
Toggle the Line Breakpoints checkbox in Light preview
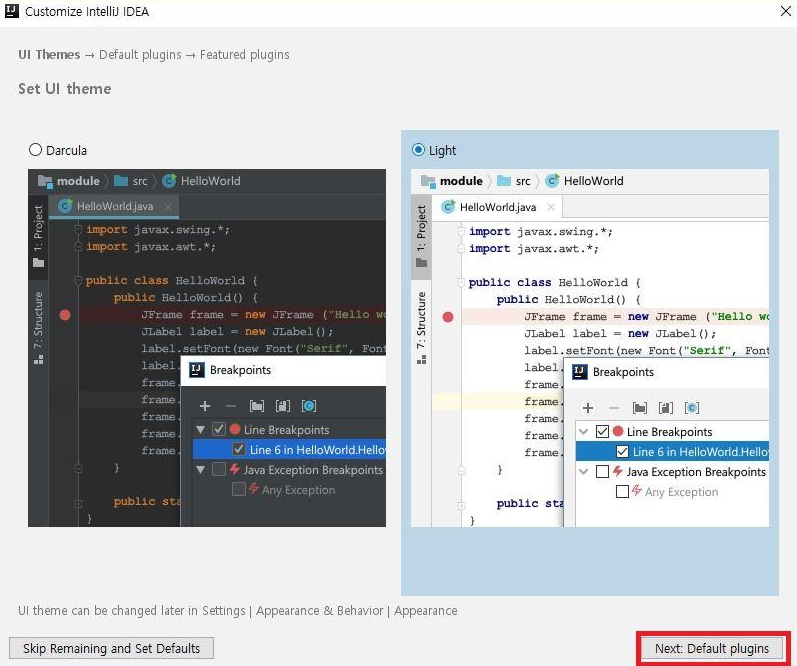click(x=602, y=432)
